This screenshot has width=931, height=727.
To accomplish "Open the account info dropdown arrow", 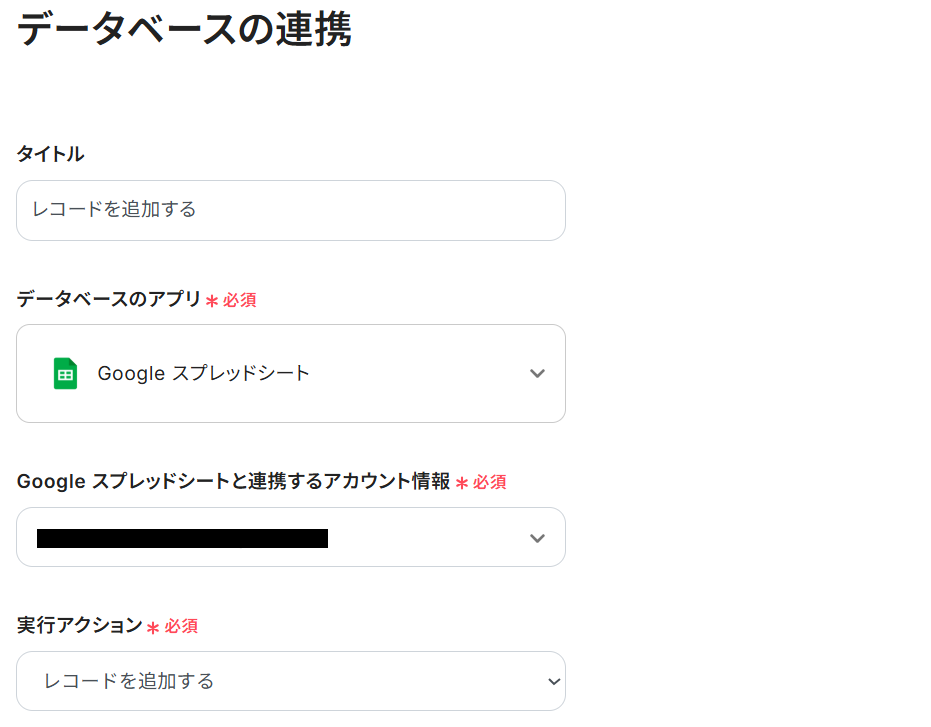I will pos(537,538).
